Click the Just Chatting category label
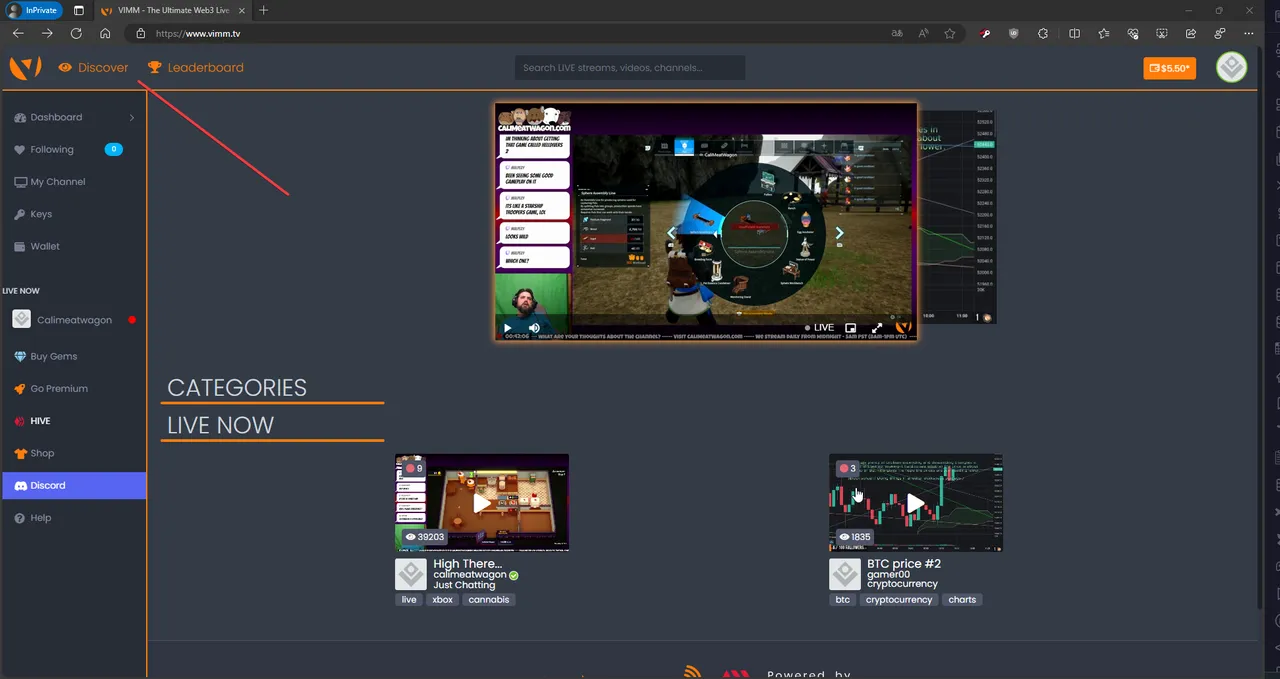This screenshot has height=679, width=1280. pyautogui.click(x=464, y=585)
